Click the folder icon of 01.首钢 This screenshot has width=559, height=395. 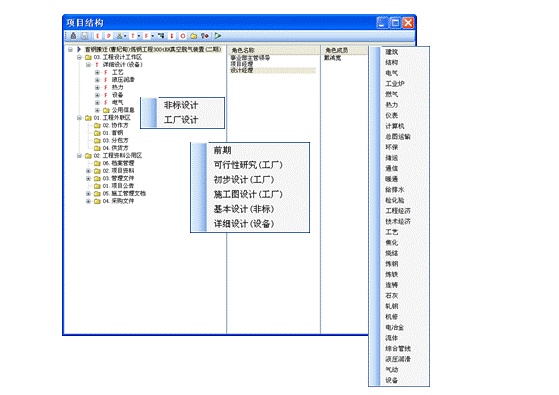[97, 133]
